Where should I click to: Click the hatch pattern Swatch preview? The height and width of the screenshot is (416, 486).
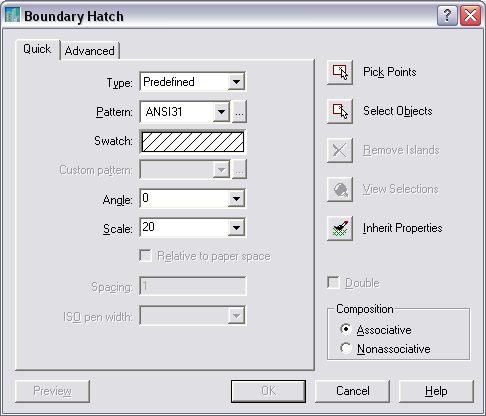(x=193, y=142)
